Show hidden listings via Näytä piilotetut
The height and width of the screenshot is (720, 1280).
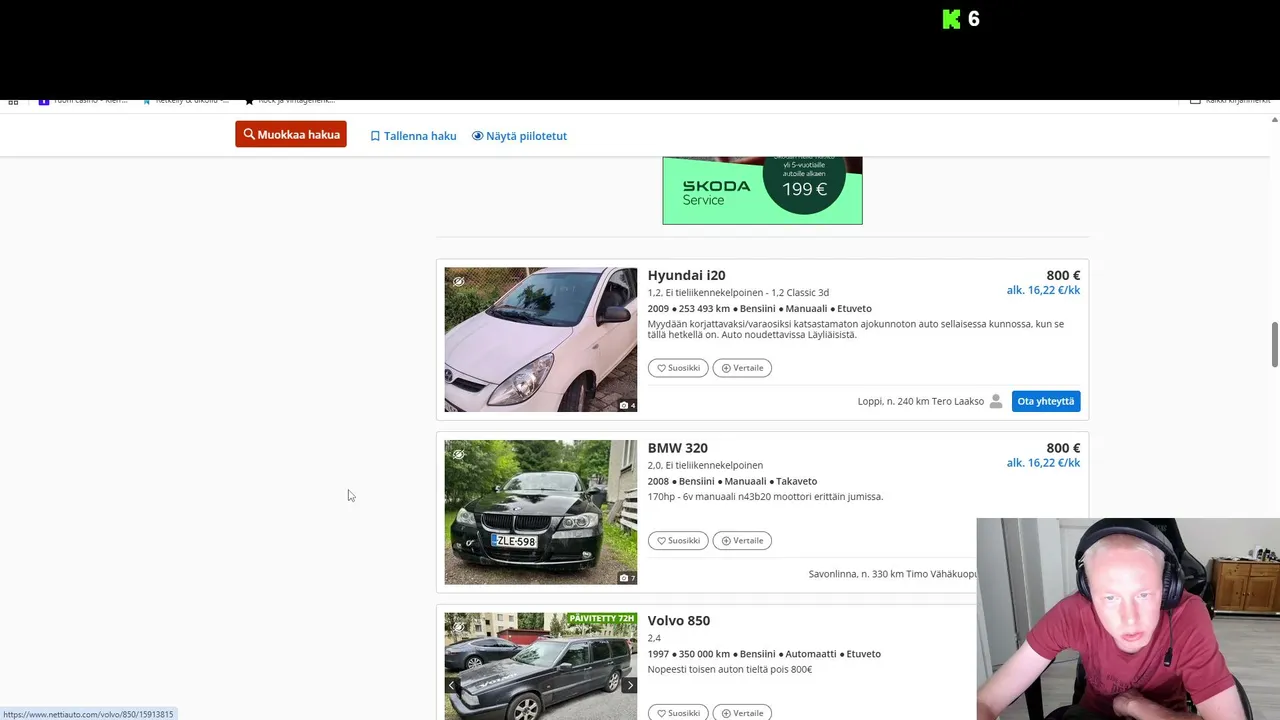click(519, 136)
